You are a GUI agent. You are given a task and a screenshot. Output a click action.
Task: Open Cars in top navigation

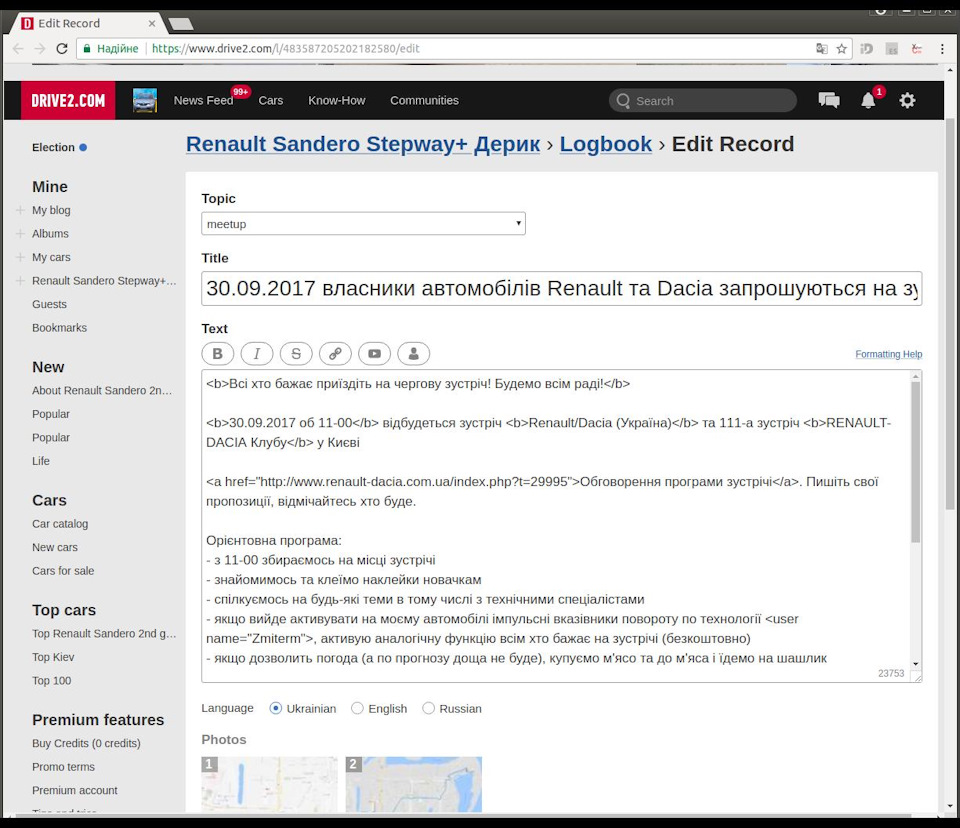point(271,100)
